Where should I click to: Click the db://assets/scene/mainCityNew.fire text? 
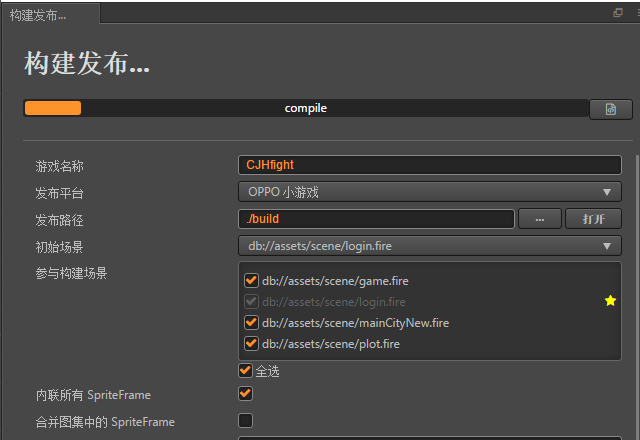tap(356, 323)
